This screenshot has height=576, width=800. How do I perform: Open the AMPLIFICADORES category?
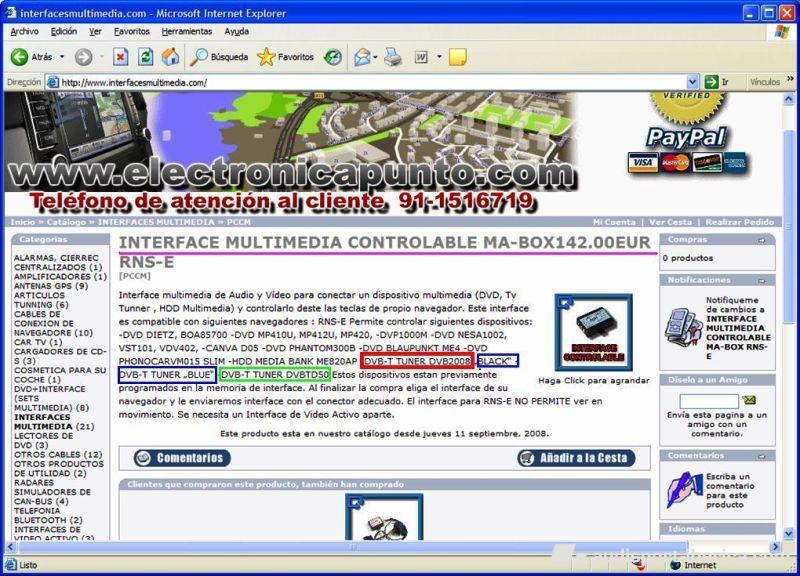tap(60, 277)
